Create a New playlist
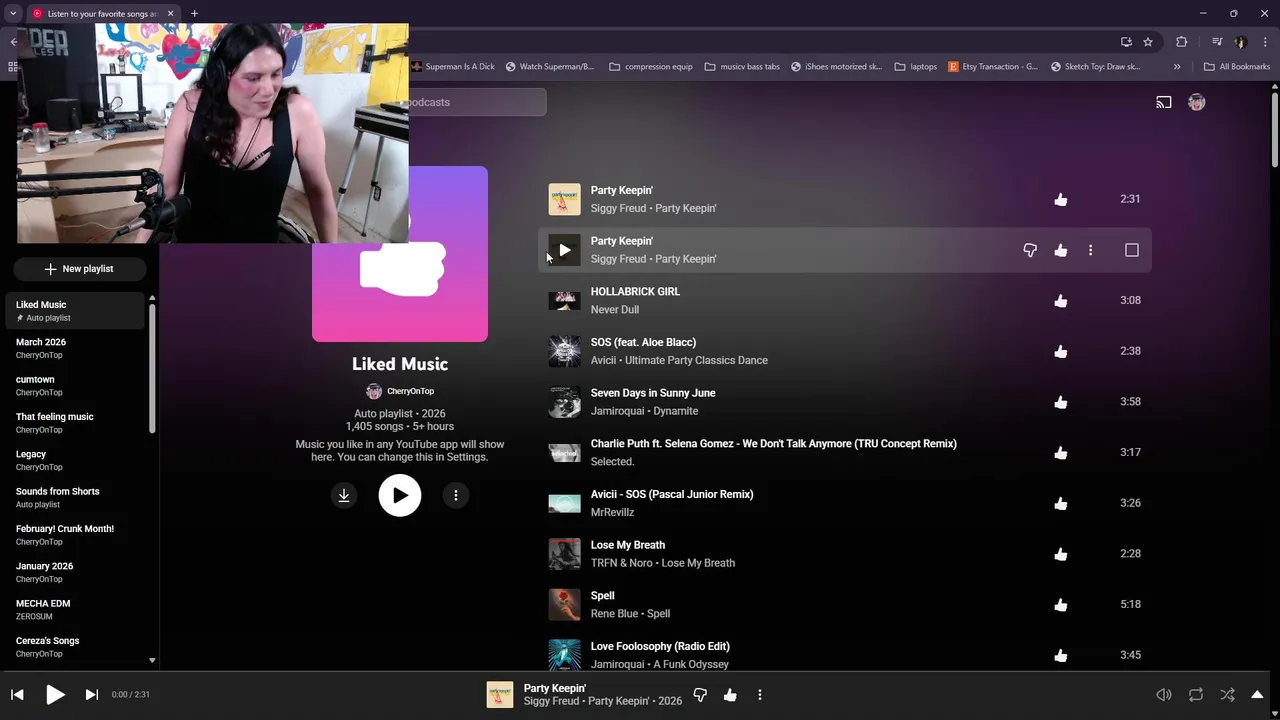 click(x=79, y=269)
